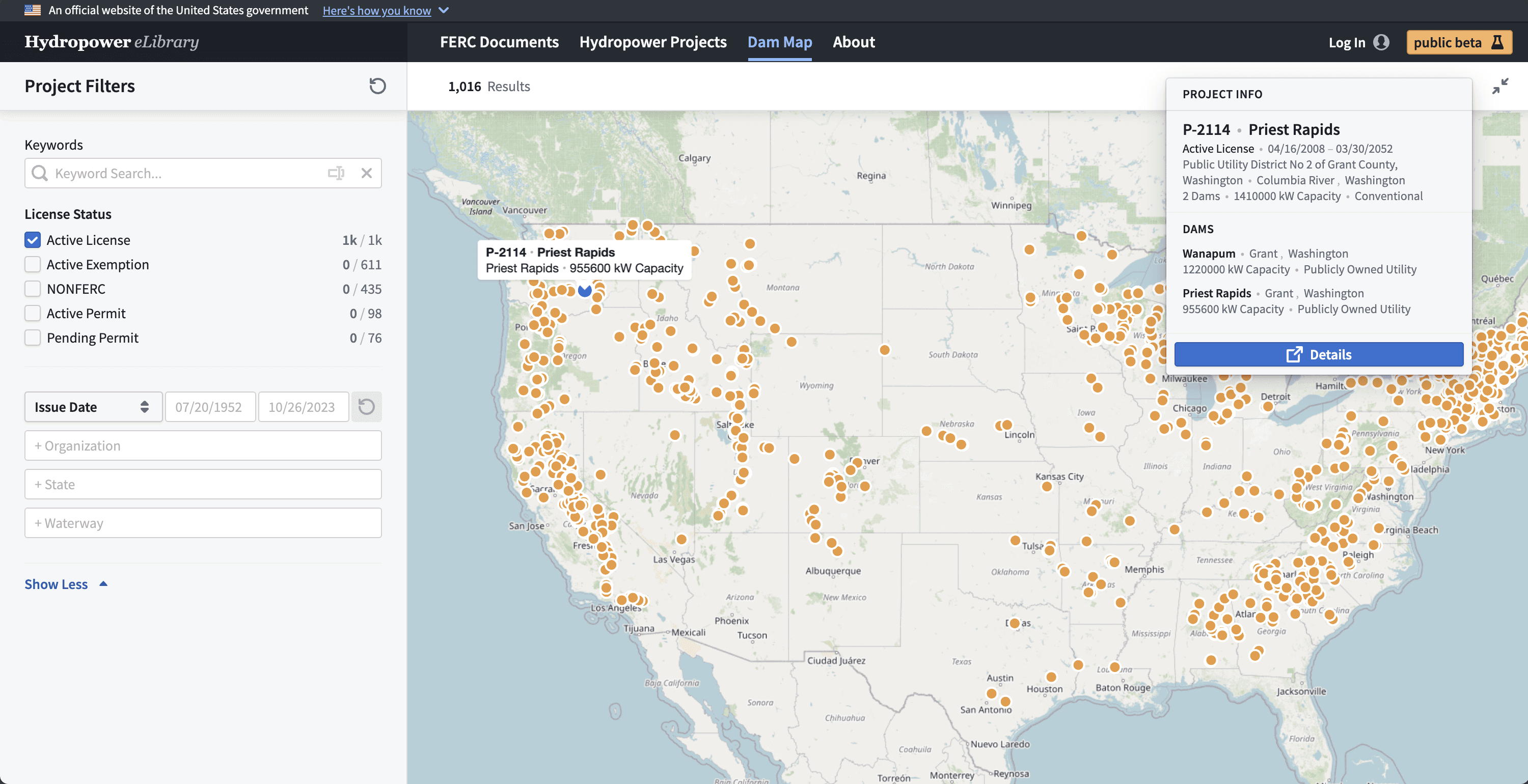Screen dimensions: 1528x784
Task: Click the text-cursor icon in keyword field
Action: 336,173
